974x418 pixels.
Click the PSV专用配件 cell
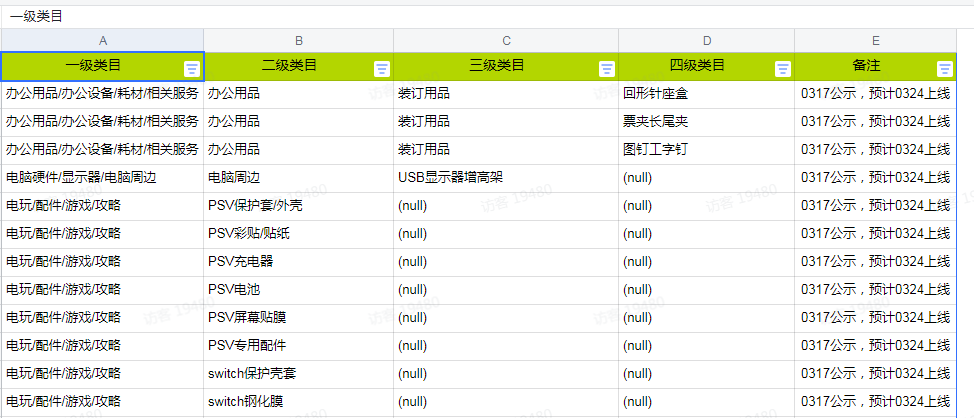coord(299,346)
